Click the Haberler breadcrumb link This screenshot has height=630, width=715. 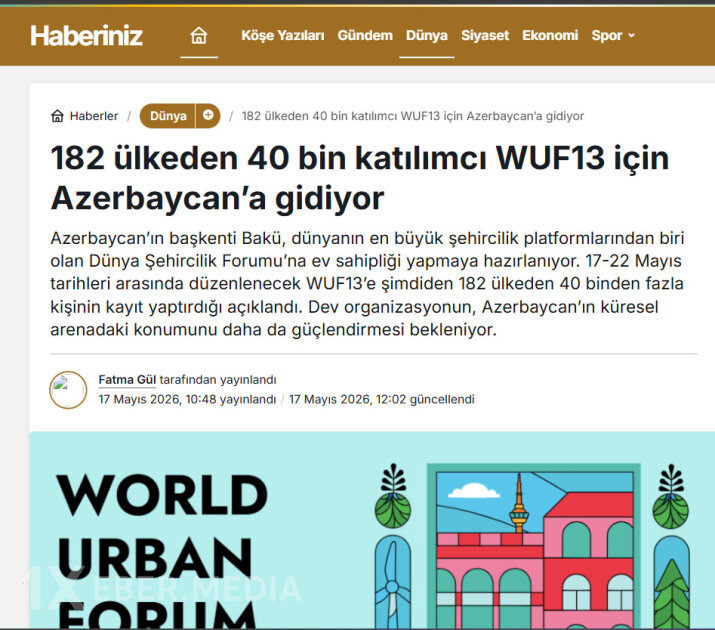point(93,116)
